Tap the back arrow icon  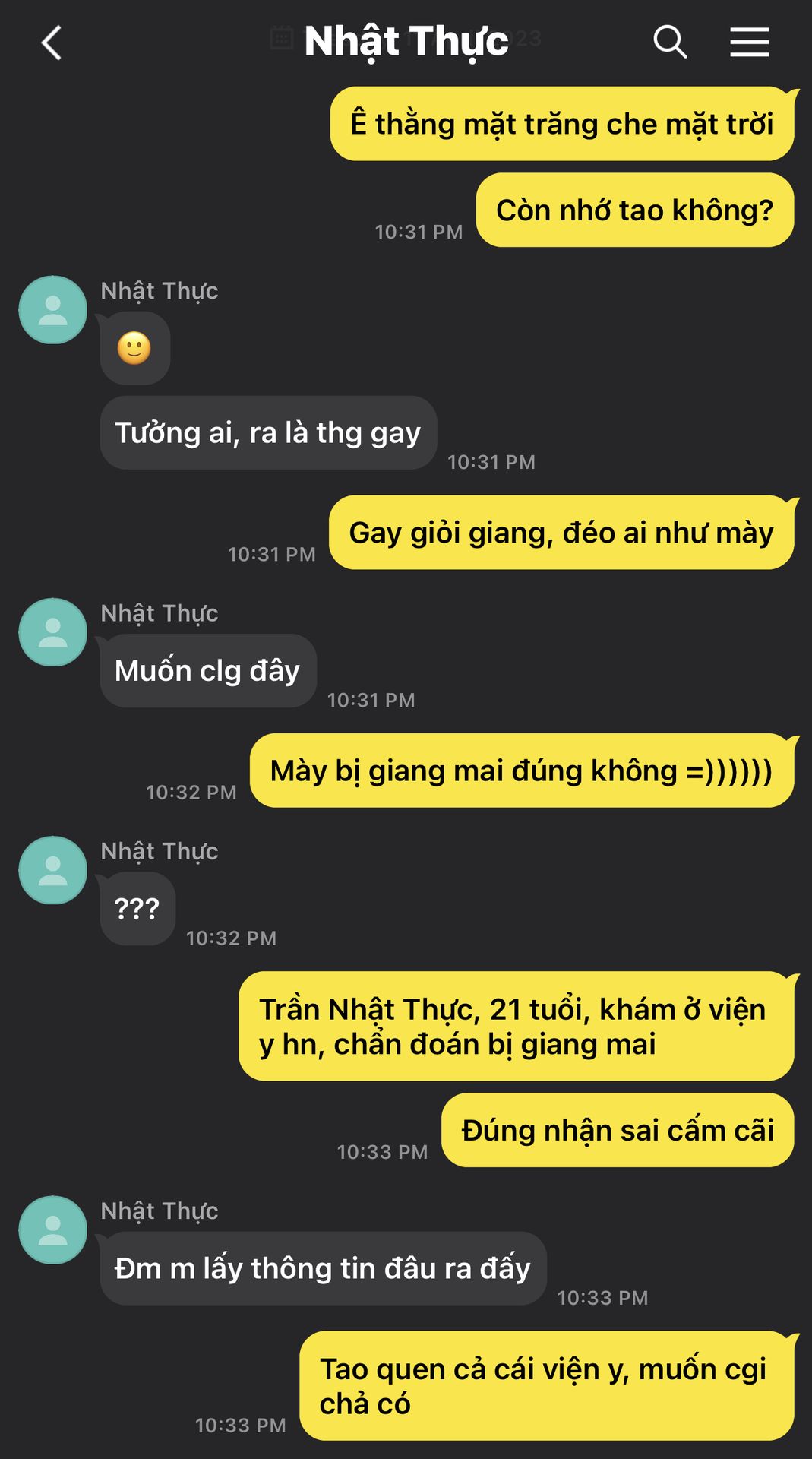point(51,43)
